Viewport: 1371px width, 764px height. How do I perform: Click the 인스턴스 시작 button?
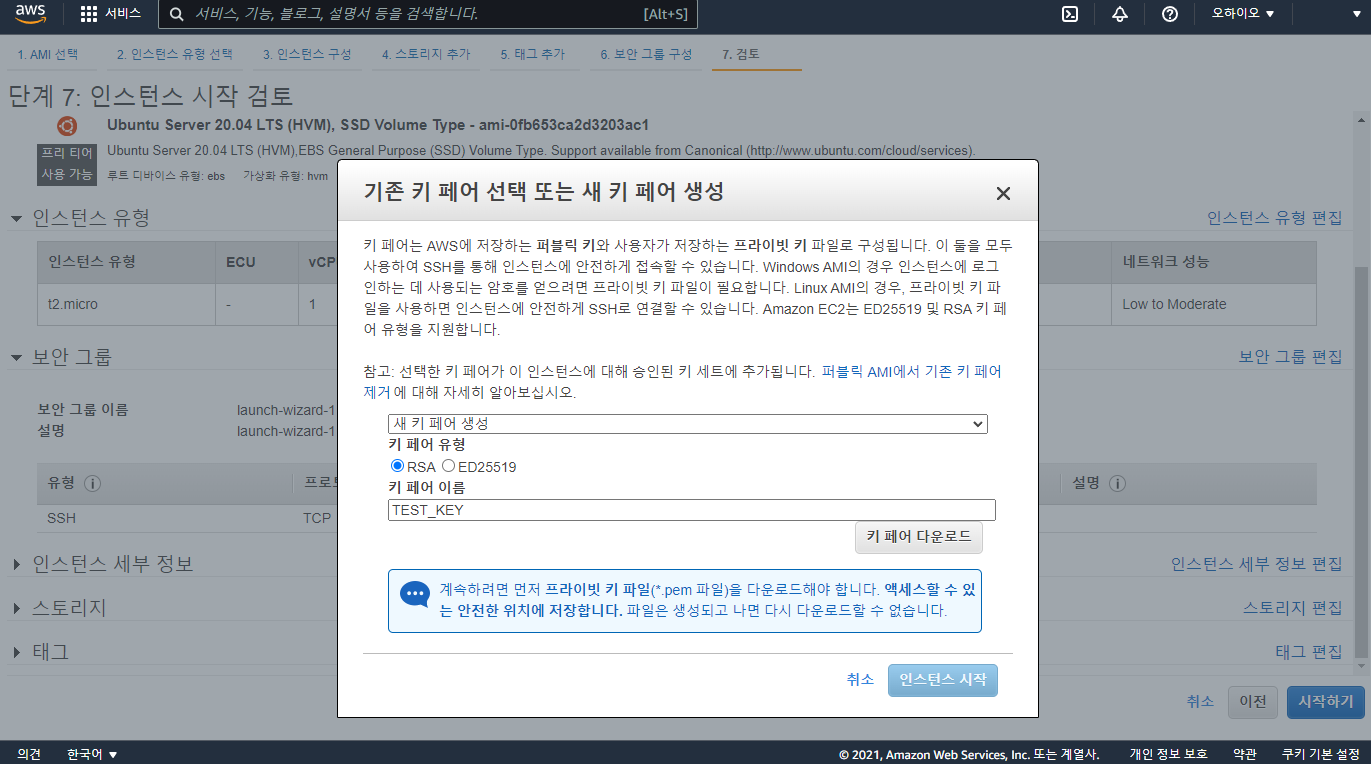[x=943, y=680]
